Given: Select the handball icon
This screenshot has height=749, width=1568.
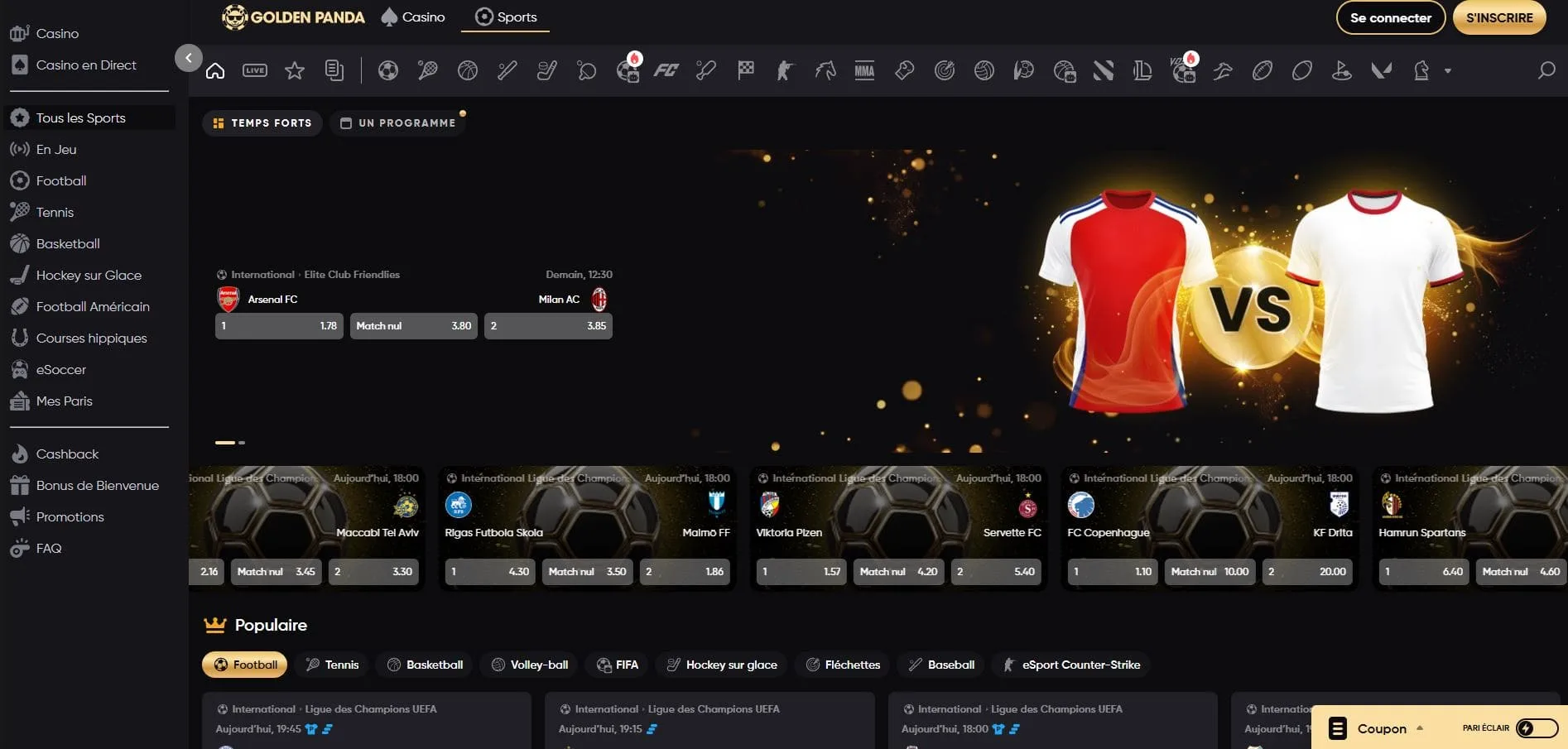Looking at the screenshot, I should 1024,71.
